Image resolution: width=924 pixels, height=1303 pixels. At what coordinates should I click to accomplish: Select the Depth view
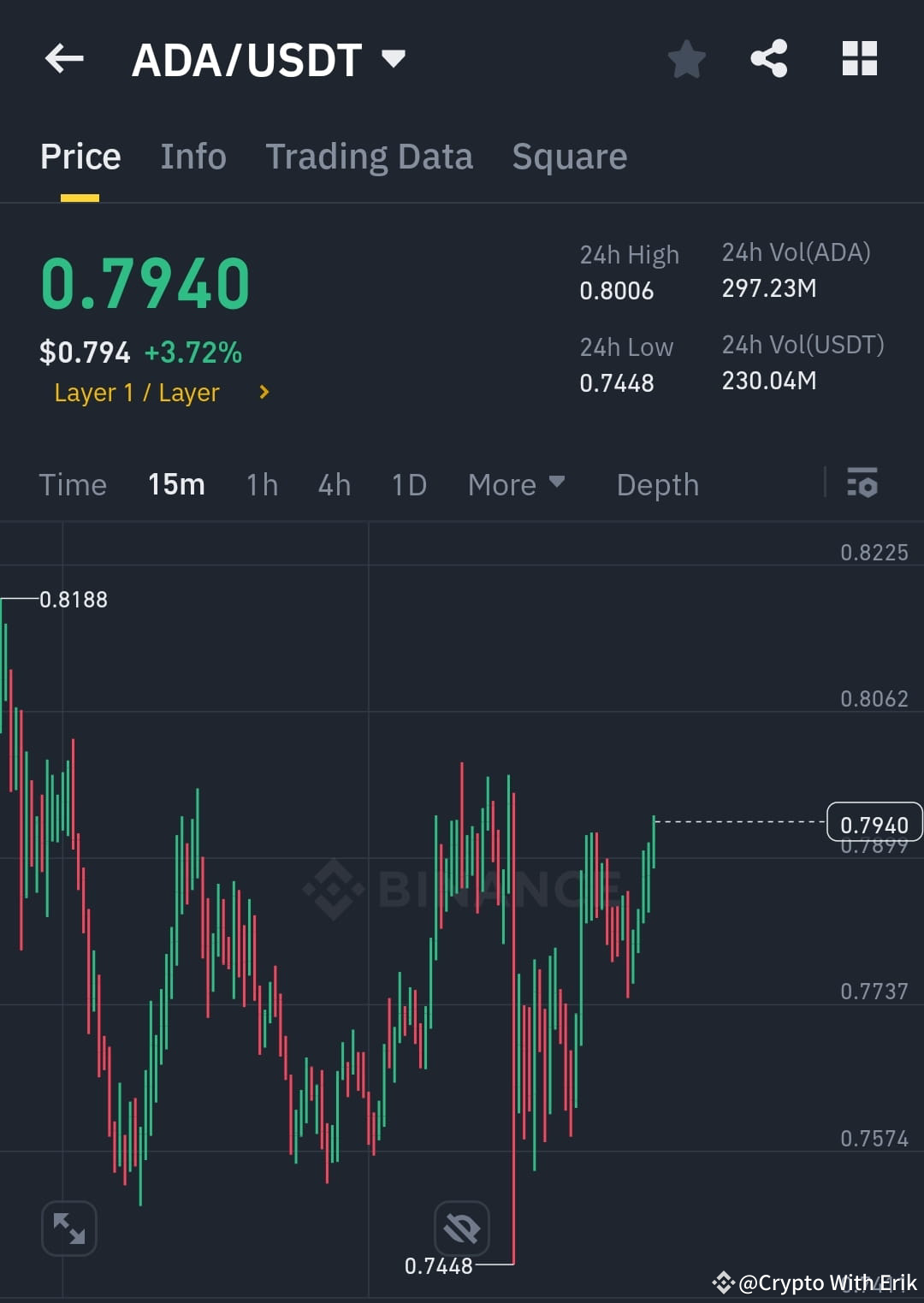pyautogui.click(x=657, y=484)
